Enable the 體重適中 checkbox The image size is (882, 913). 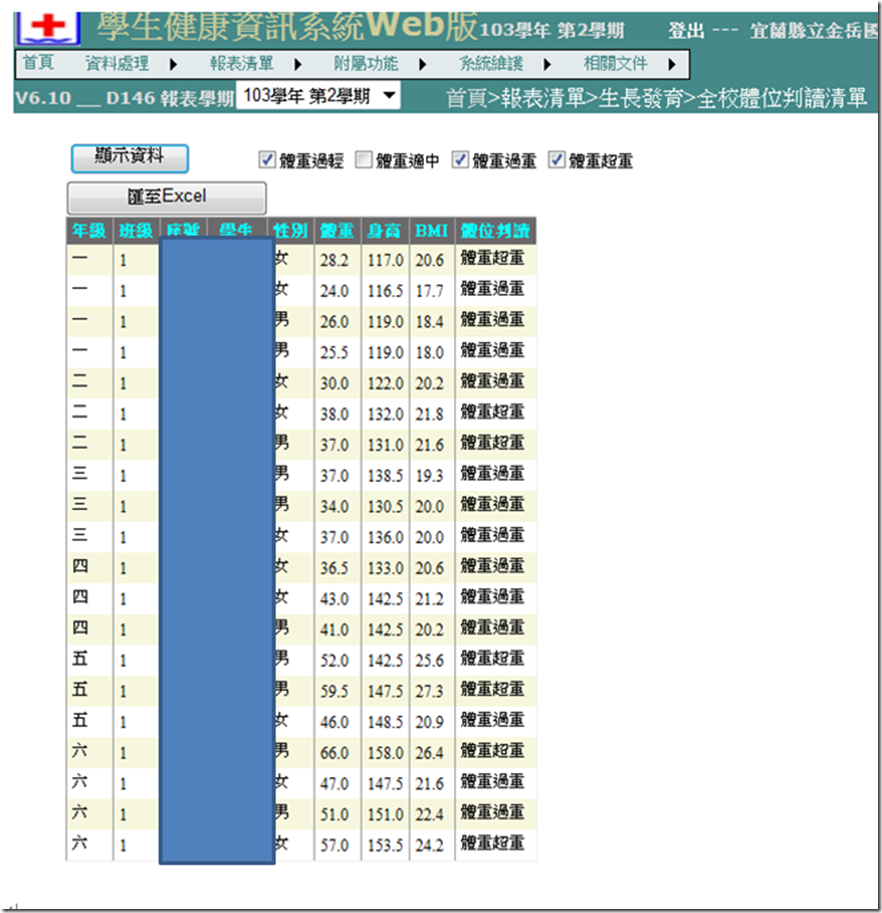[x=364, y=160]
